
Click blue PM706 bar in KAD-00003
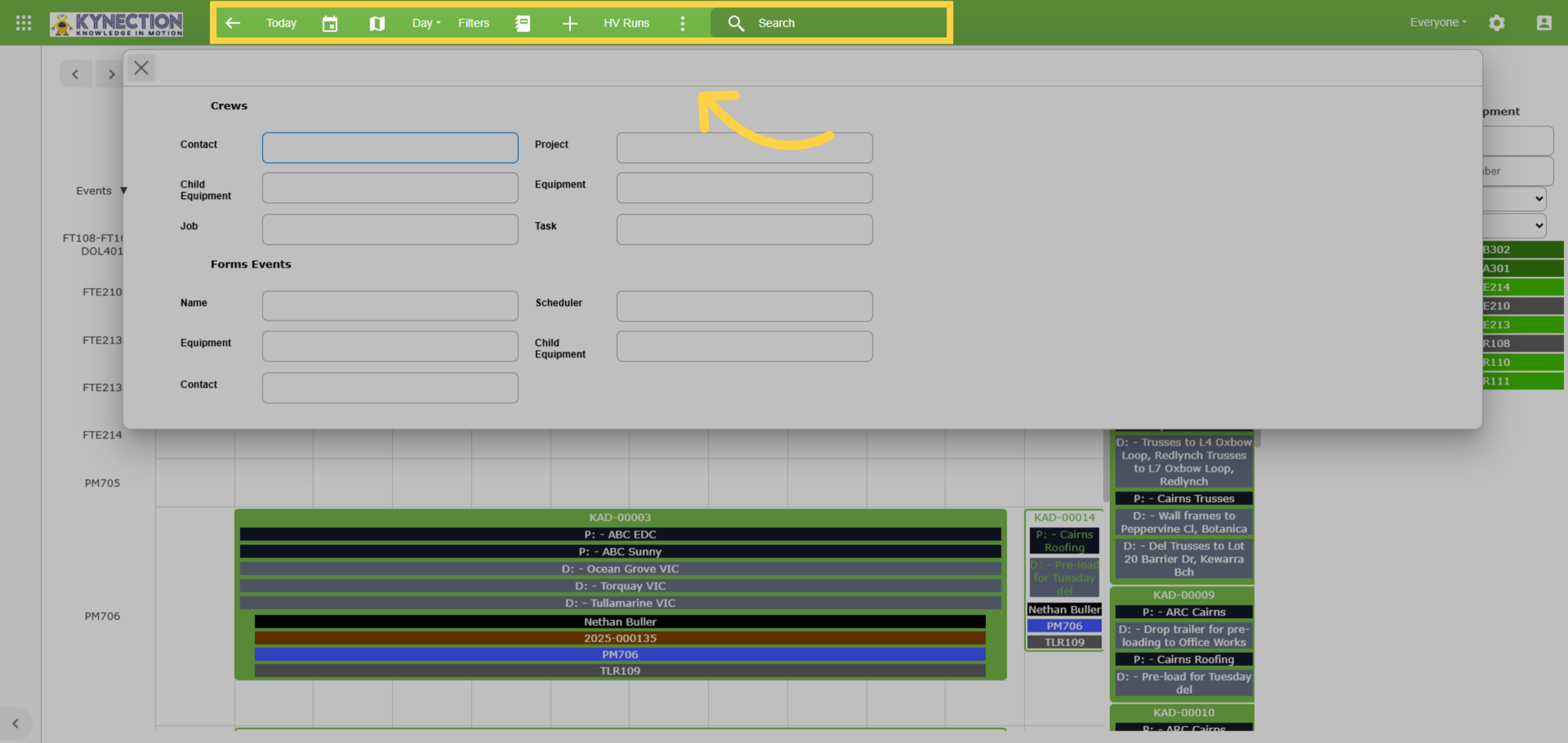(x=620, y=654)
